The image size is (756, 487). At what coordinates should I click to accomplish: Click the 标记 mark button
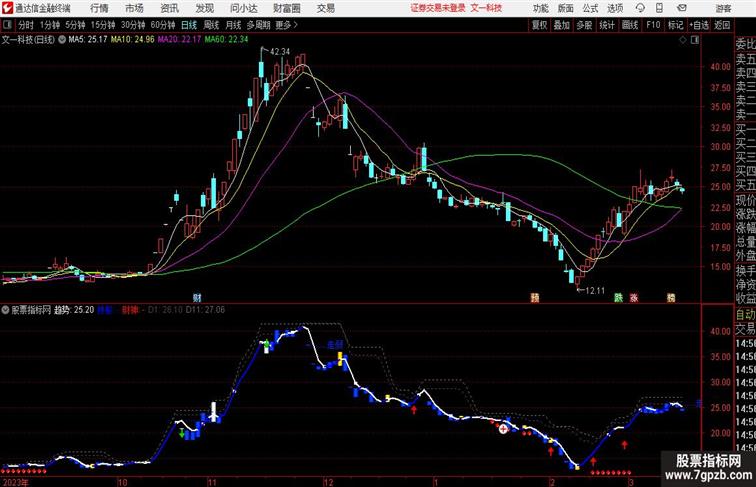675,25
